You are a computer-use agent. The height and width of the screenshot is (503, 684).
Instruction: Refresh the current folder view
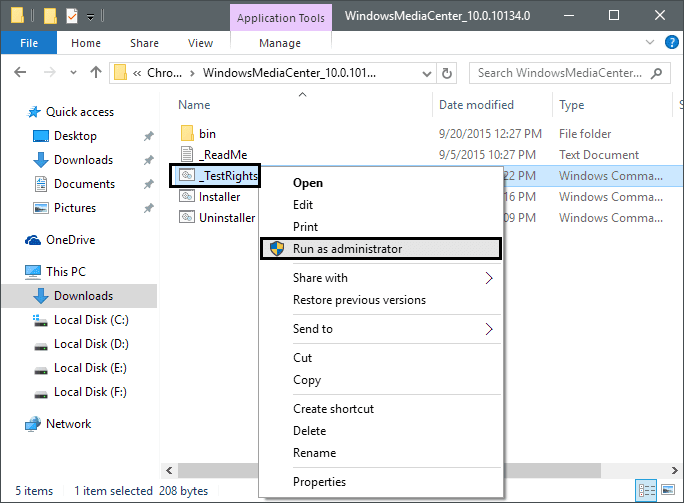click(447, 73)
